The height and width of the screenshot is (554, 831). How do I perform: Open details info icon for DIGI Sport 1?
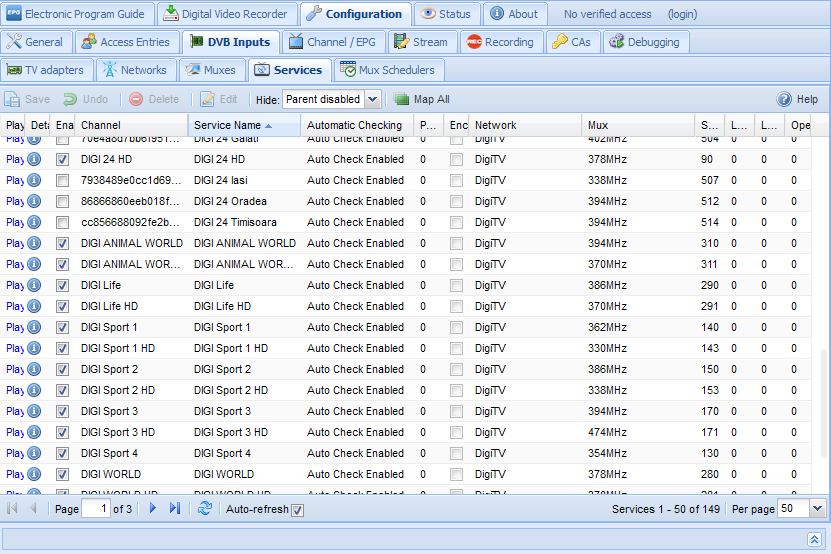point(34,327)
